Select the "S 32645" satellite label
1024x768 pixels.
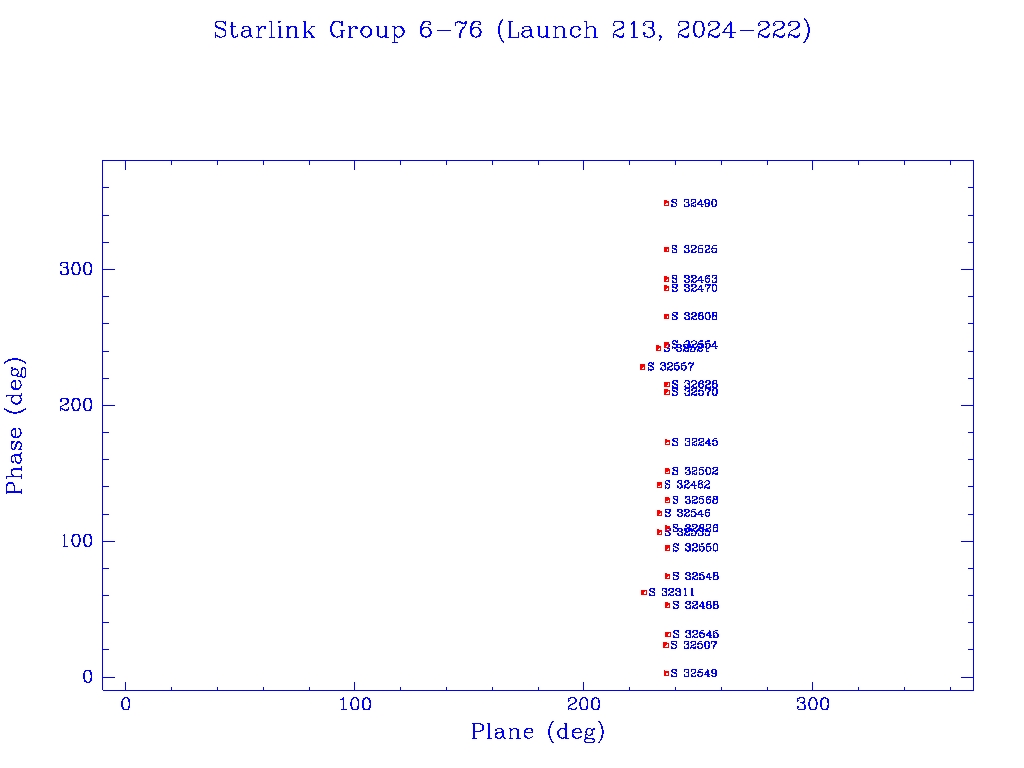[x=696, y=635]
